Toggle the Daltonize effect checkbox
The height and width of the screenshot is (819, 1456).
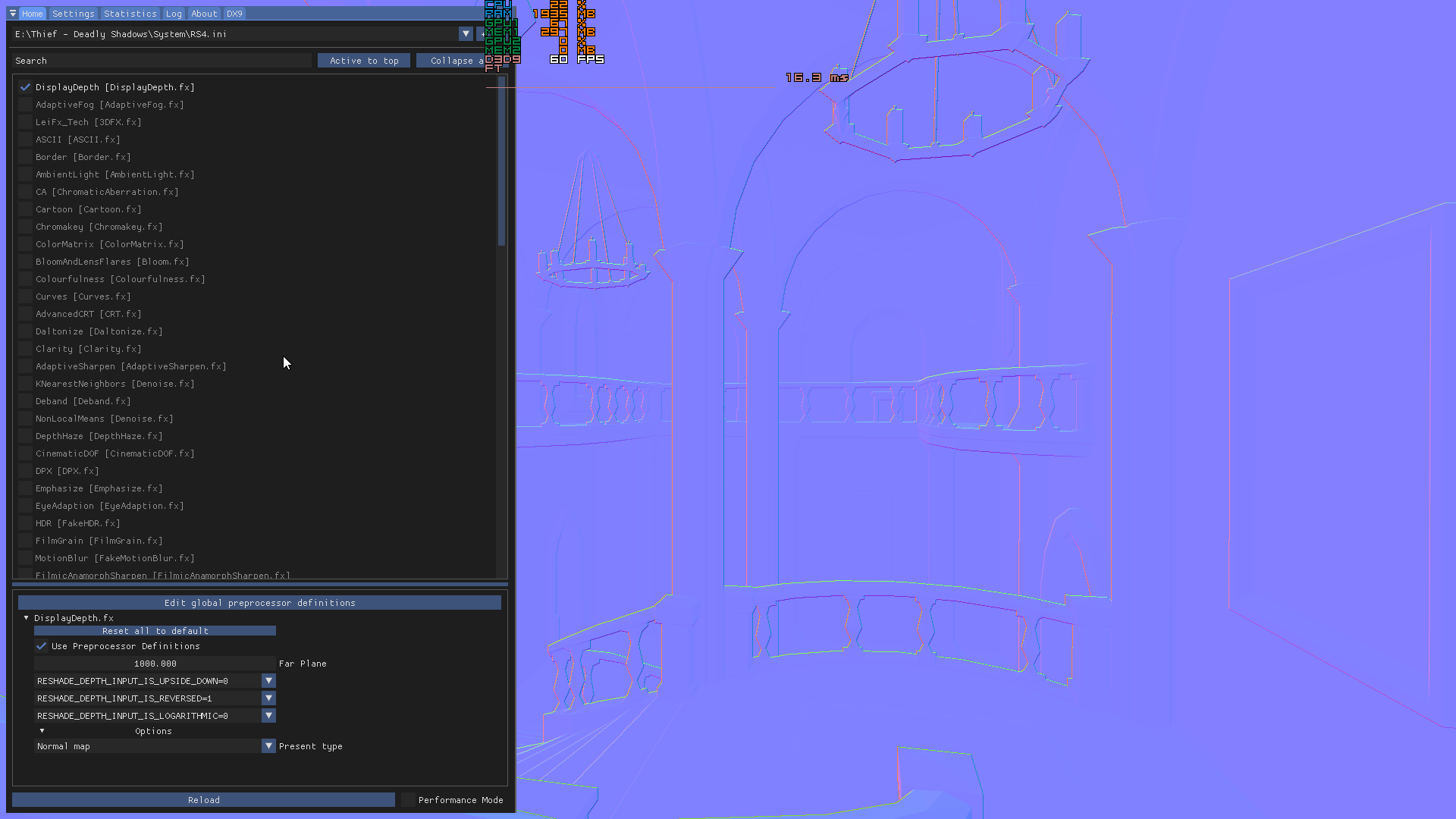25,331
